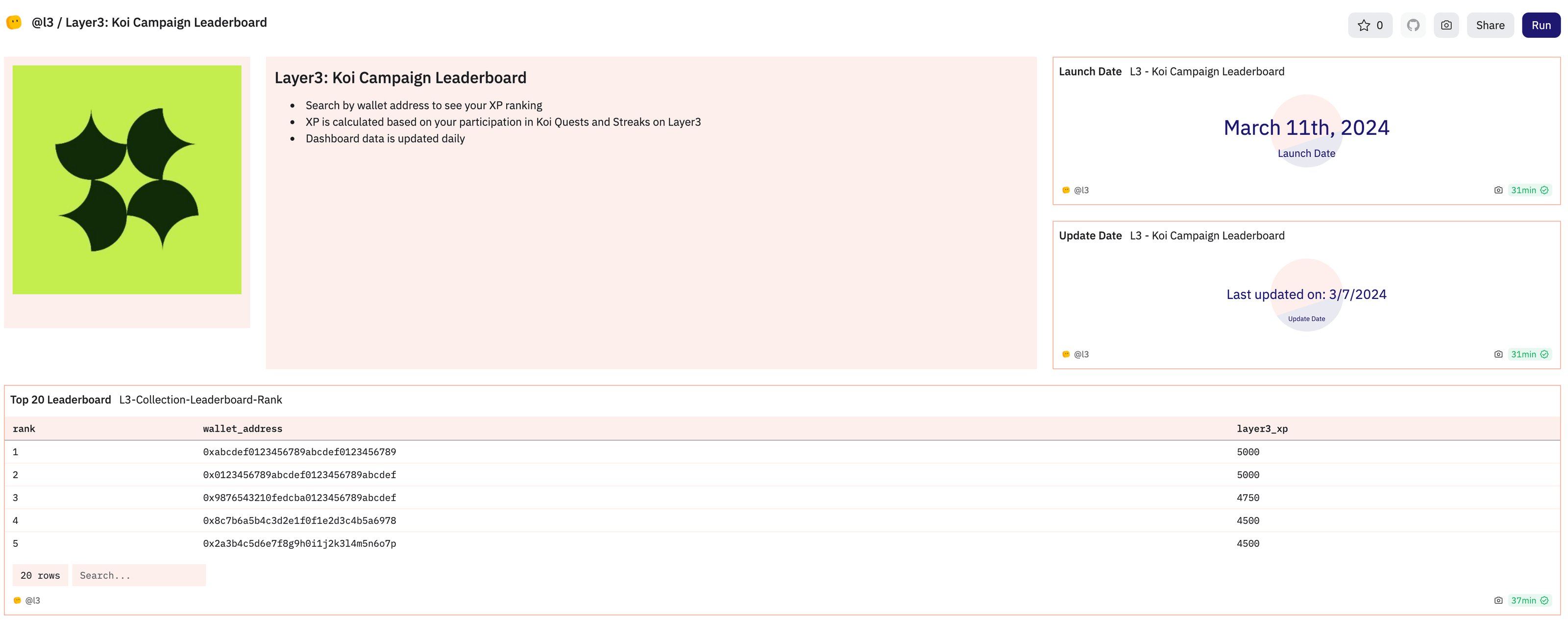This screenshot has width=1568, height=635.
Task: Click @l3 author link under Update Date card
Action: point(1080,354)
